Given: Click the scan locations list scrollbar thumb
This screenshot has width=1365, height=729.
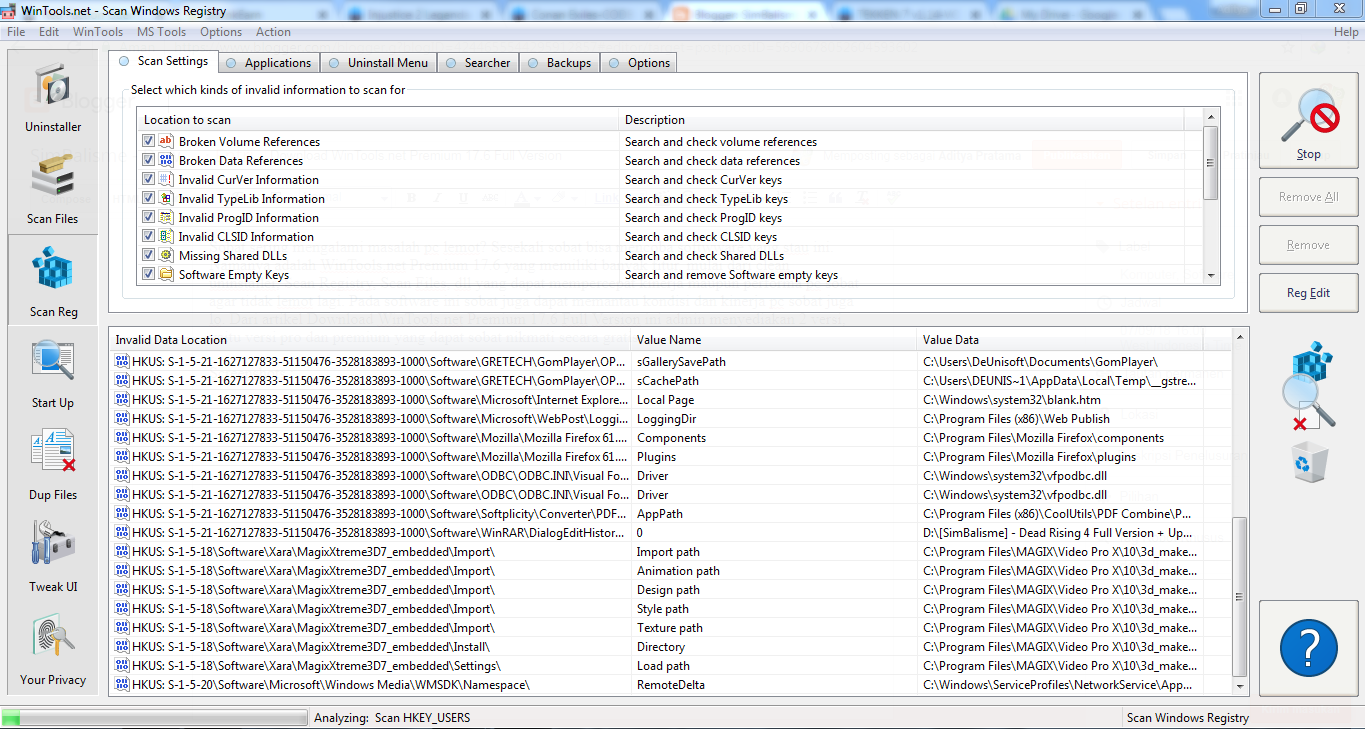Looking at the screenshot, I should click(1211, 162).
